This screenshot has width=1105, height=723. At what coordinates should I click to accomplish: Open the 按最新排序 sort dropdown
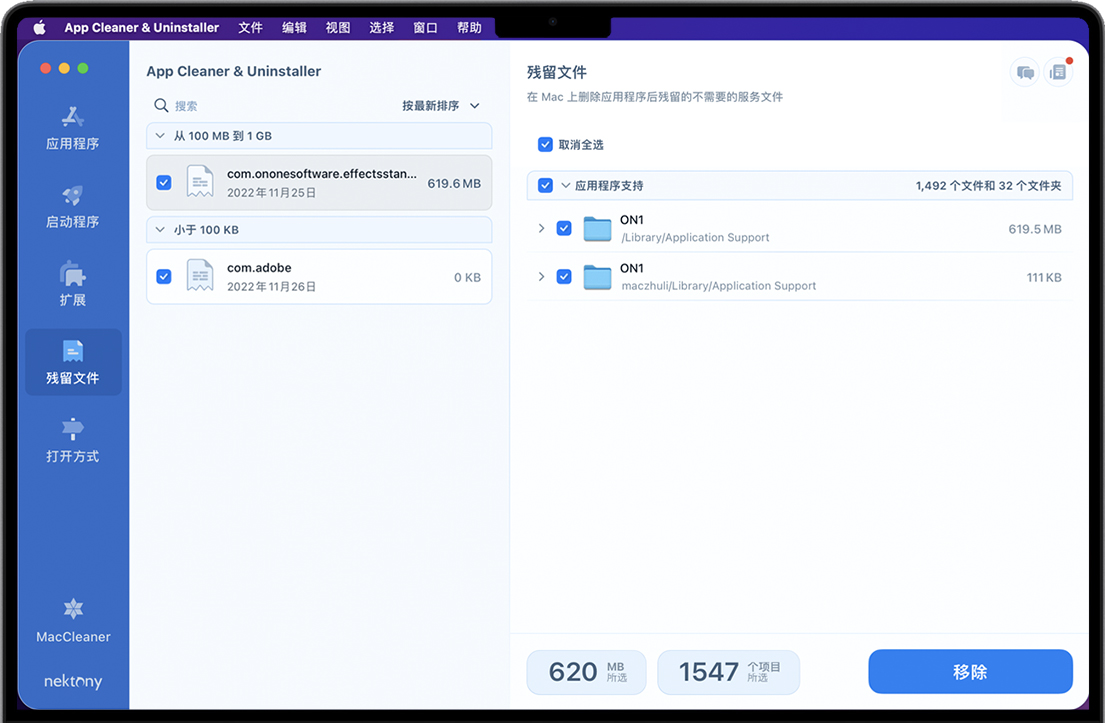click(441, 106)
